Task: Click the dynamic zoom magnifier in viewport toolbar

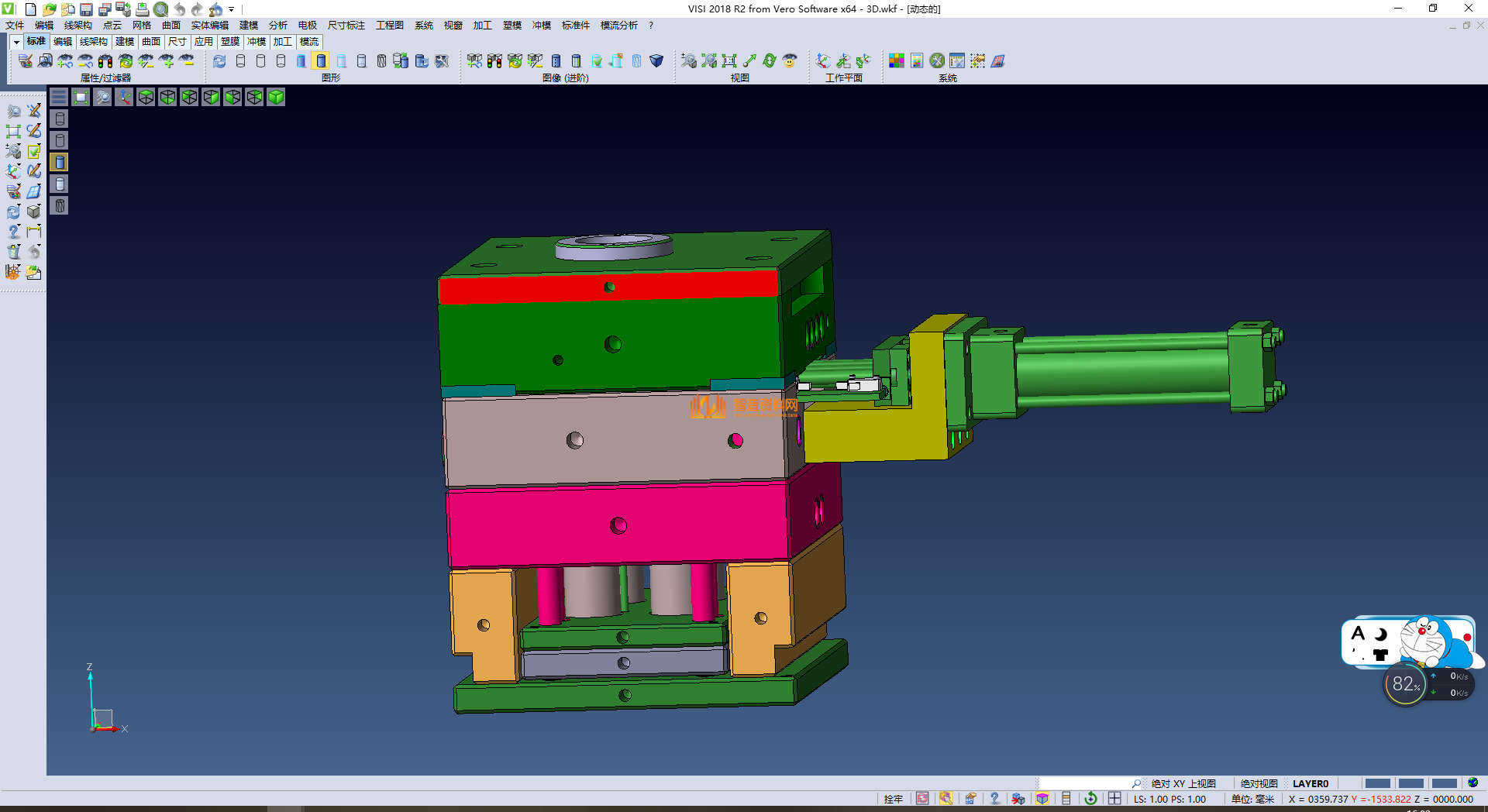Action: point(102,97)
